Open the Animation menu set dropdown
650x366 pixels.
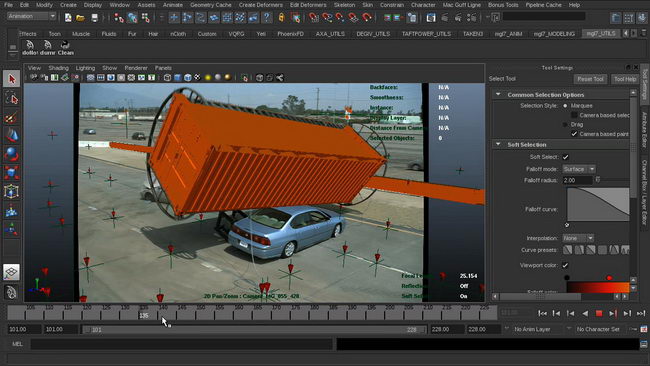(32, 16)
